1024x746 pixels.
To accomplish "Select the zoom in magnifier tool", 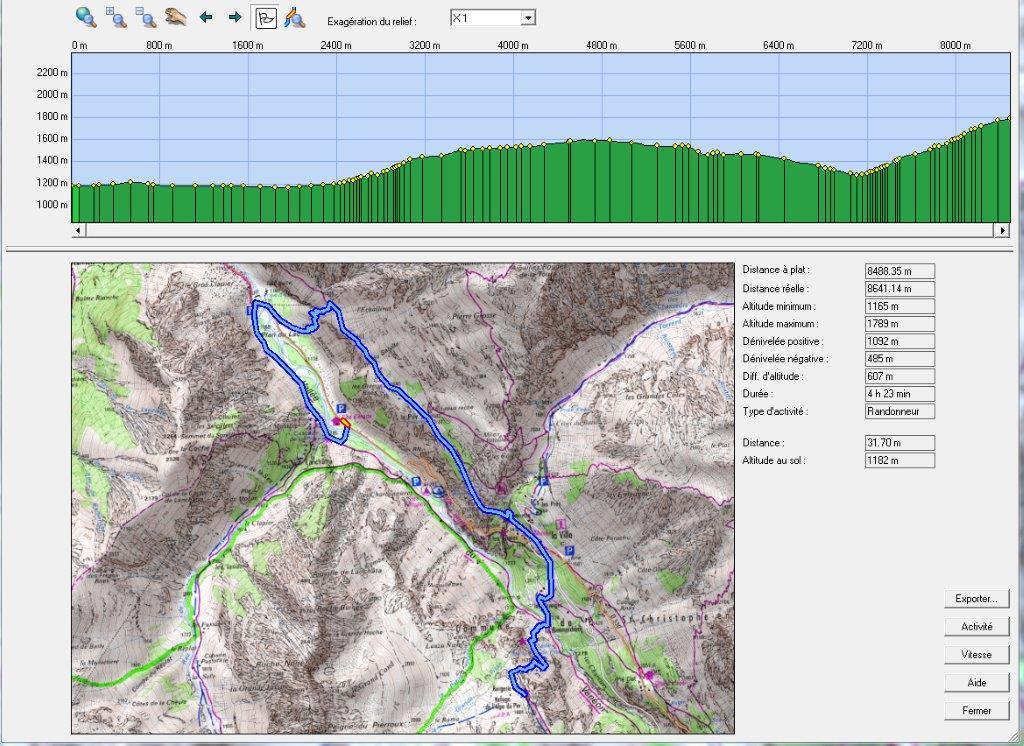I will pyautogui.click(x=116, y=17).
